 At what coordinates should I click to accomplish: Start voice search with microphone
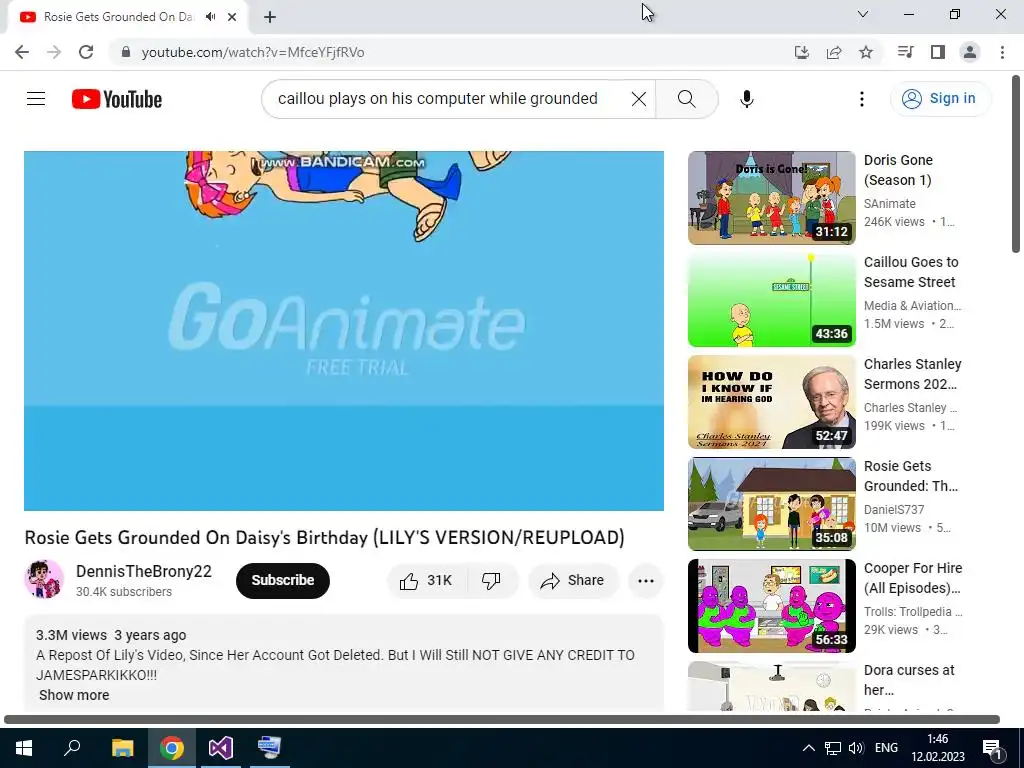[x=746, y=99]
